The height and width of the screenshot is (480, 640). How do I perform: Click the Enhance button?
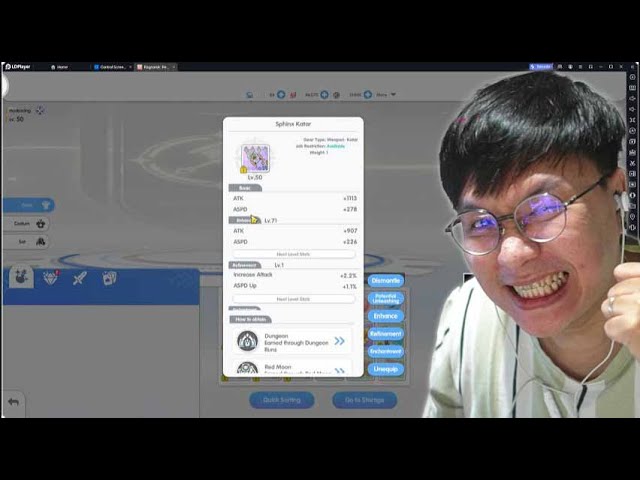[386, 316]
